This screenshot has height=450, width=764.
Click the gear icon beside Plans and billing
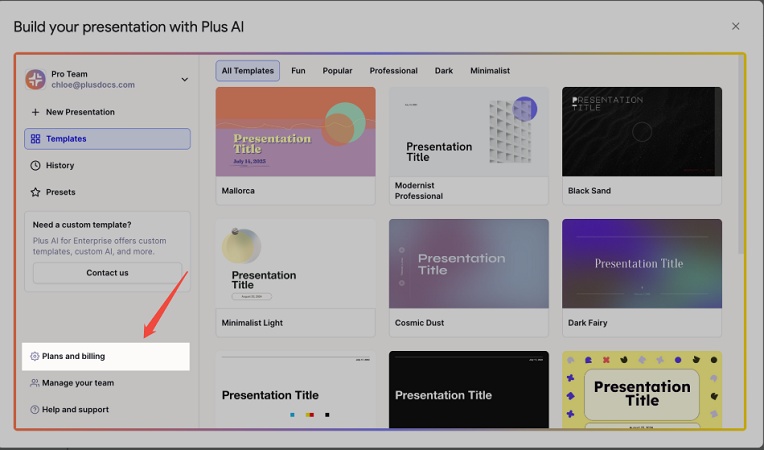point(34,356)
